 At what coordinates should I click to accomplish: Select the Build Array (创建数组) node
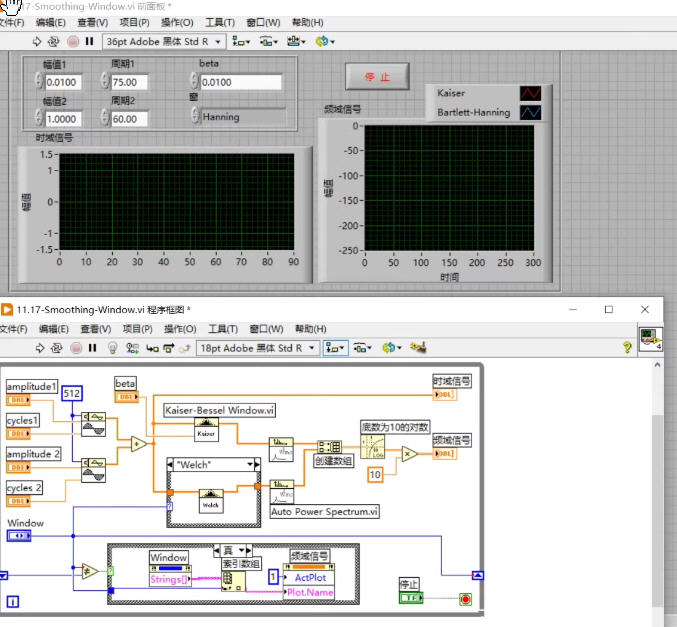[329, 446]
